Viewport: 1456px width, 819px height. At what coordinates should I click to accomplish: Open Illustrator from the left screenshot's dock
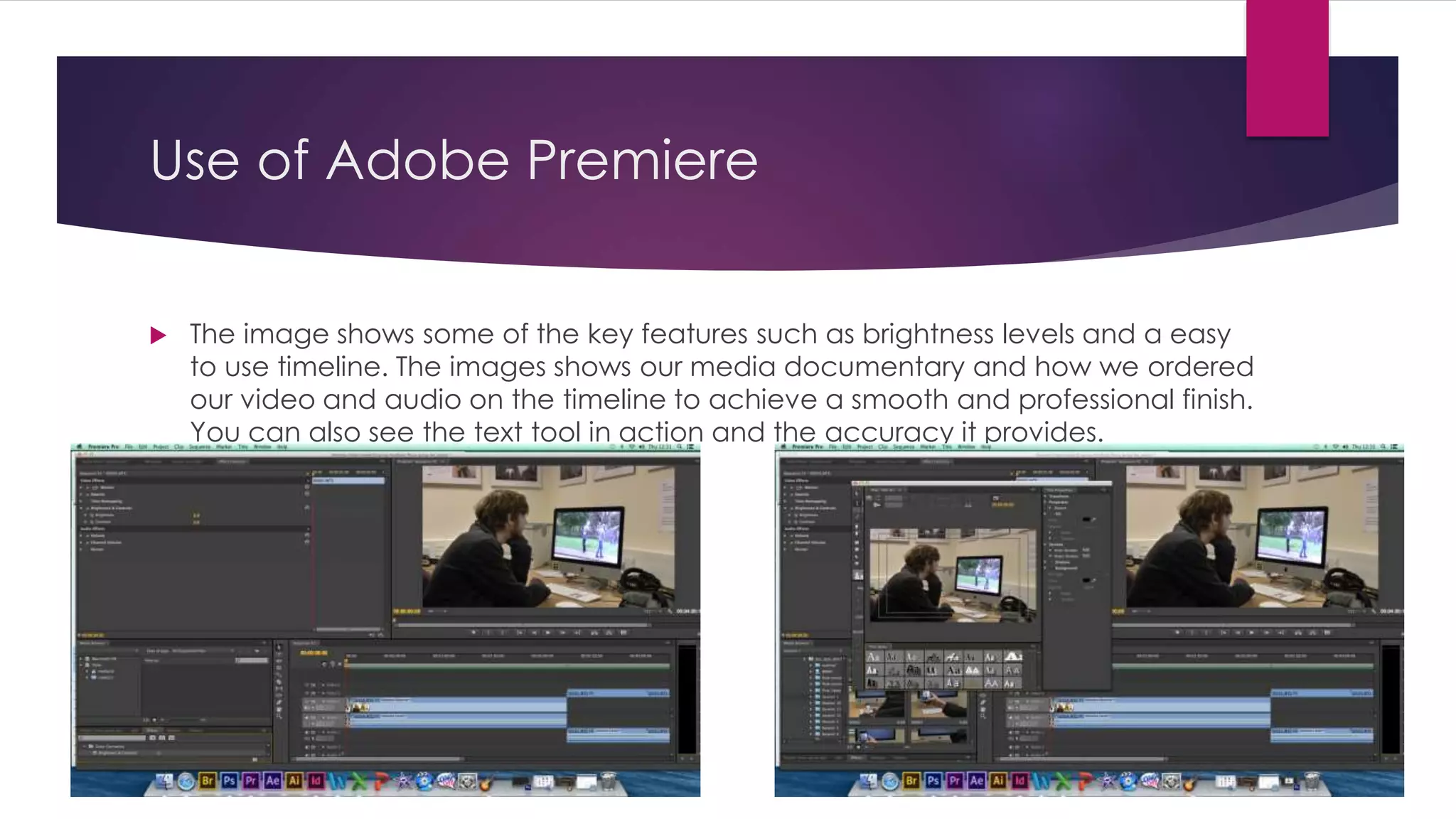[294, 781]
